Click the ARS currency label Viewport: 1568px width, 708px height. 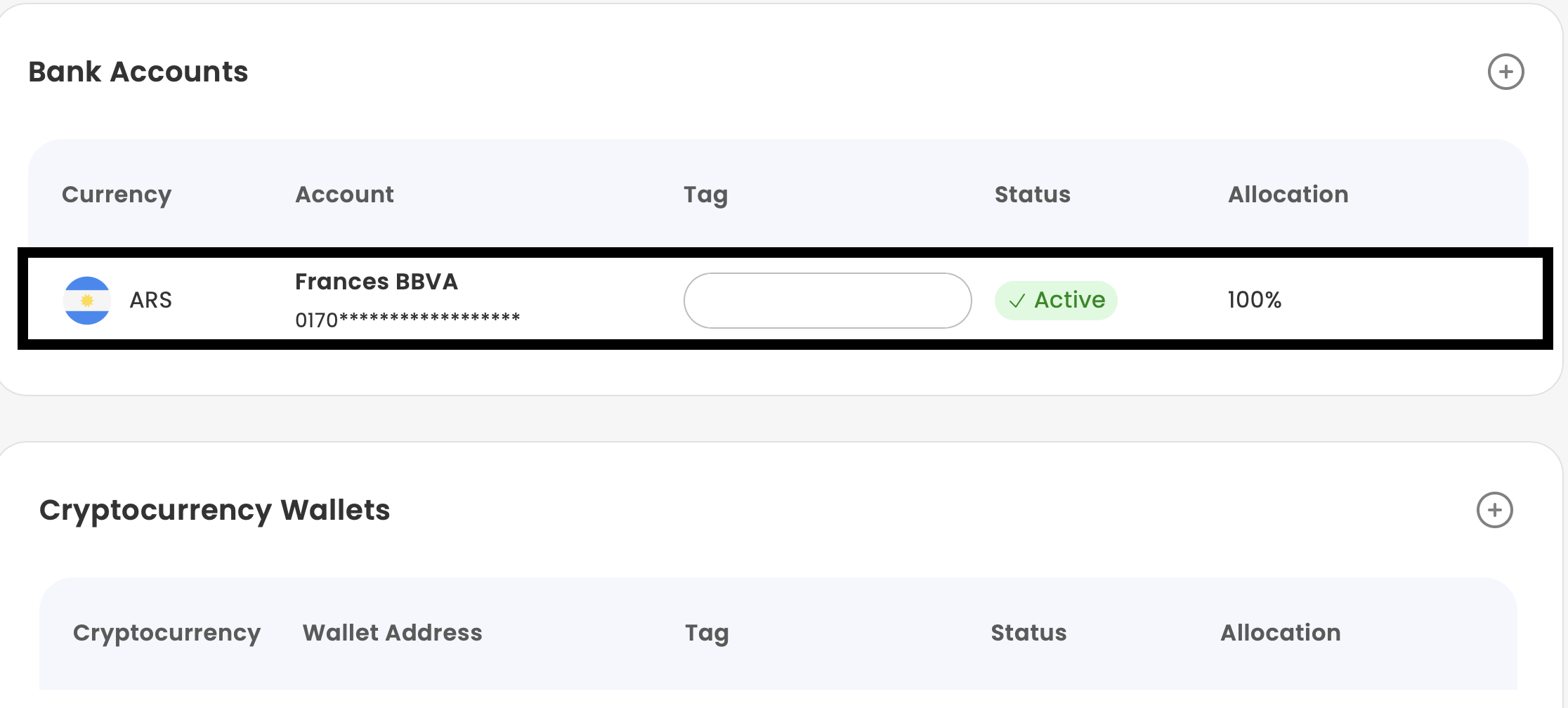(150, 301)
